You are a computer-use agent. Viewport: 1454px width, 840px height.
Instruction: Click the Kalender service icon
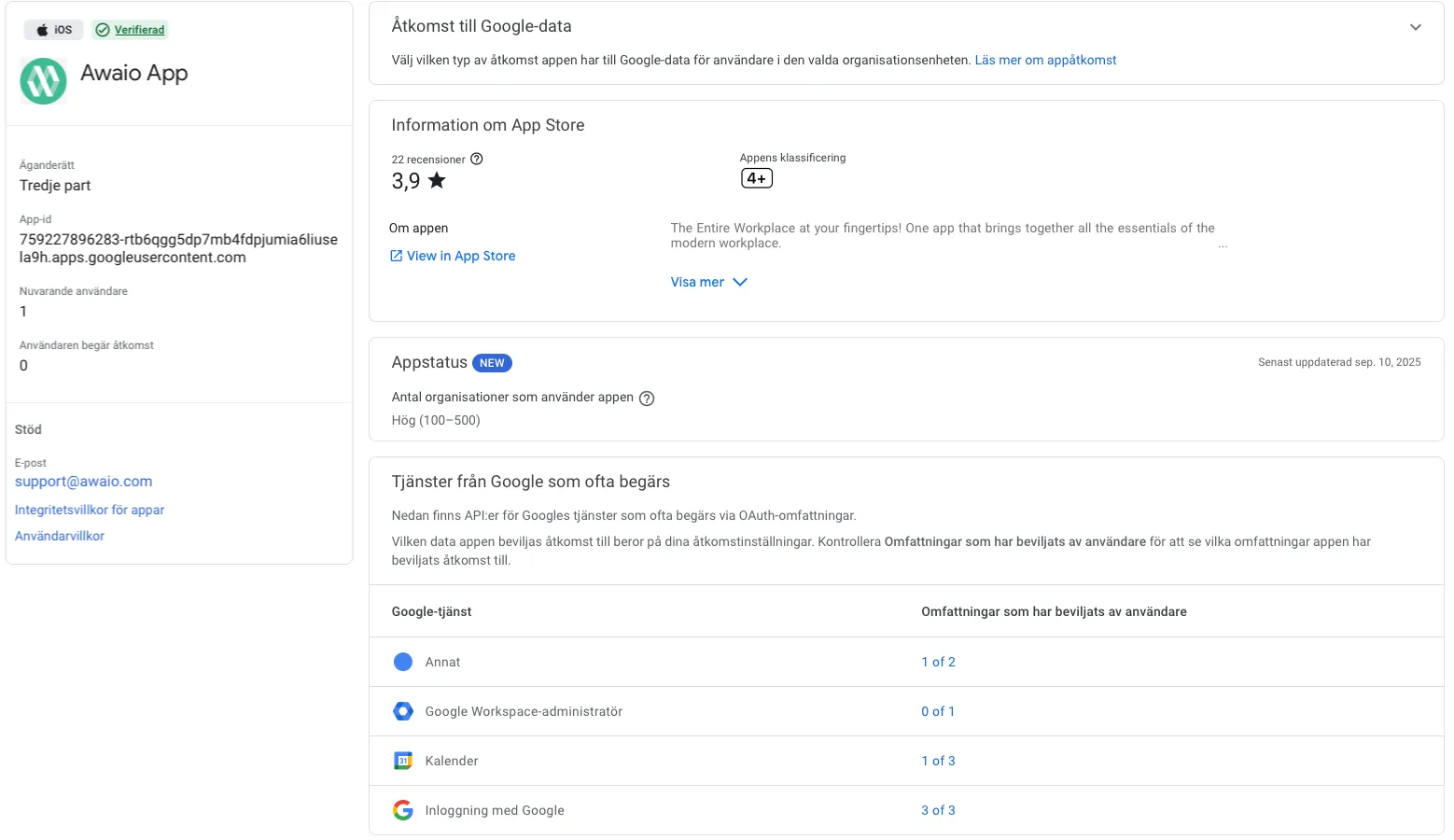[403, 761]
